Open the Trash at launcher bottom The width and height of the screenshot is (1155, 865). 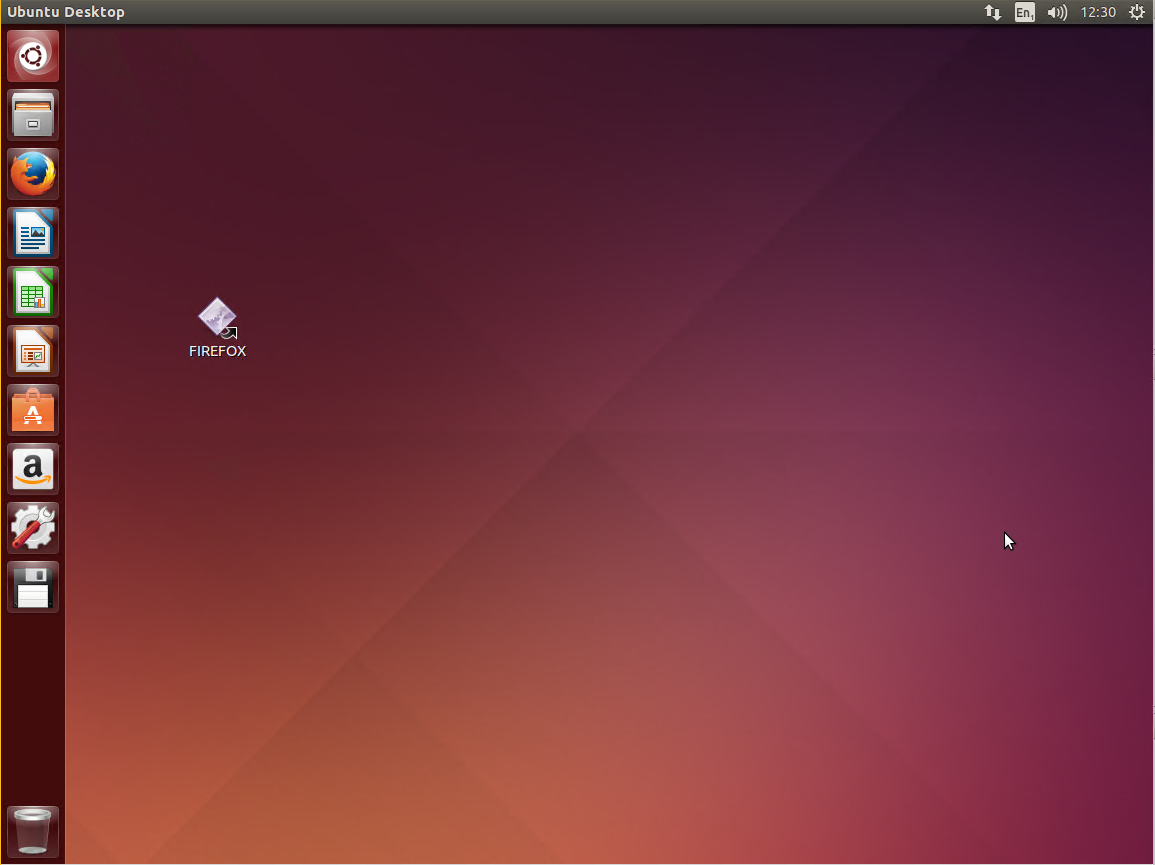click(33, 831)
